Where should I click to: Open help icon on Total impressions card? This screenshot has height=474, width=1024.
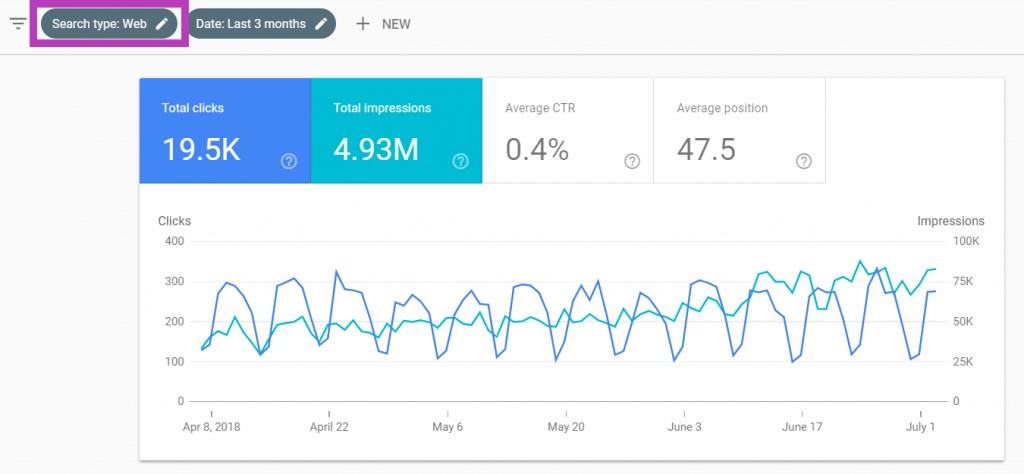point(461,161)
